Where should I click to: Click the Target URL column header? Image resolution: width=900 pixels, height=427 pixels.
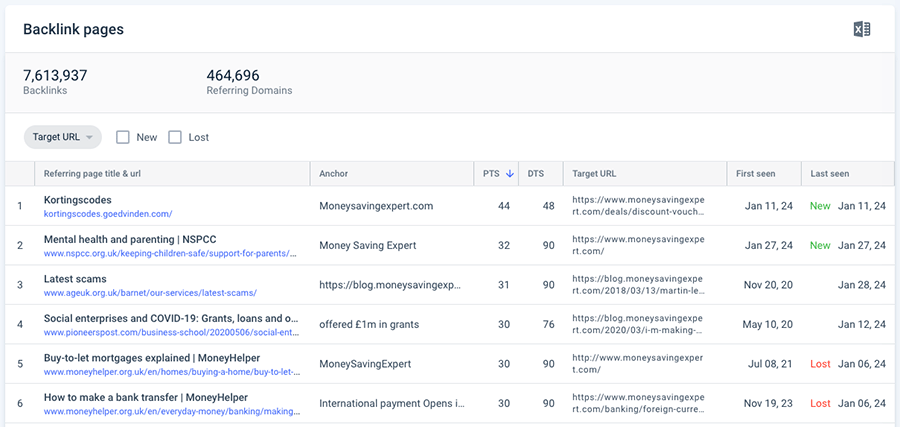[x=594, y=174]
